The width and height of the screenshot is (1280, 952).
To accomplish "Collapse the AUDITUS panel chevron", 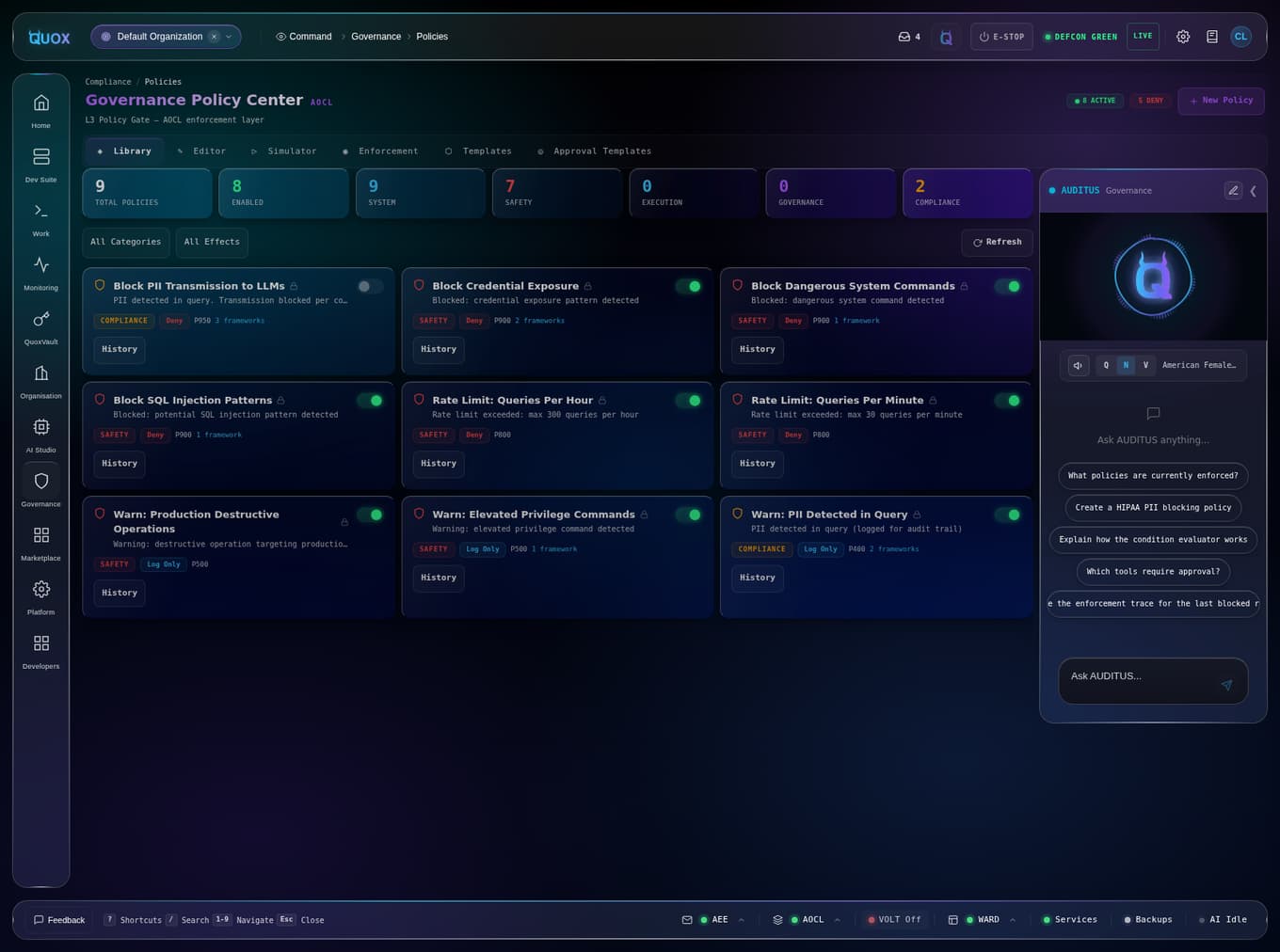I will pos(1253,191).
